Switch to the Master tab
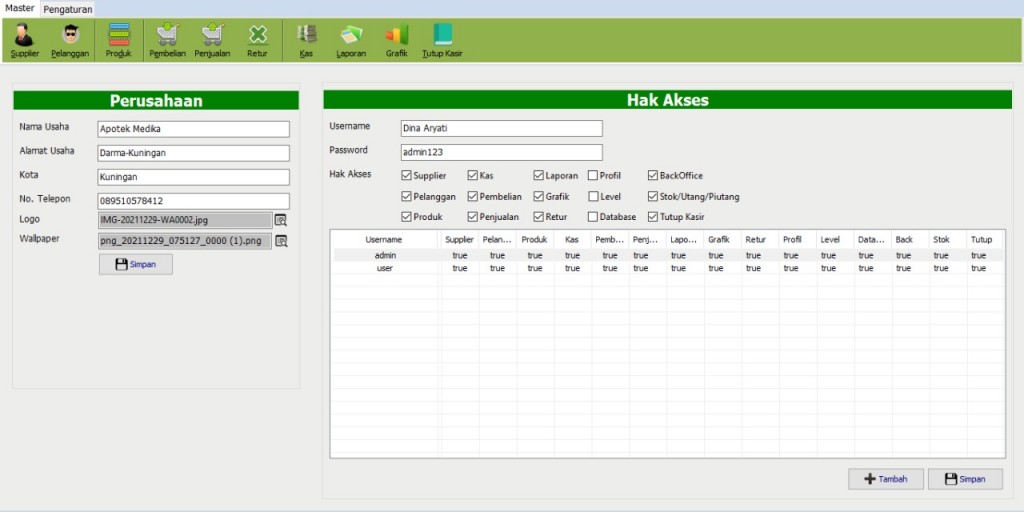Viewport: 1024px width, 512px height. [20, 8]
